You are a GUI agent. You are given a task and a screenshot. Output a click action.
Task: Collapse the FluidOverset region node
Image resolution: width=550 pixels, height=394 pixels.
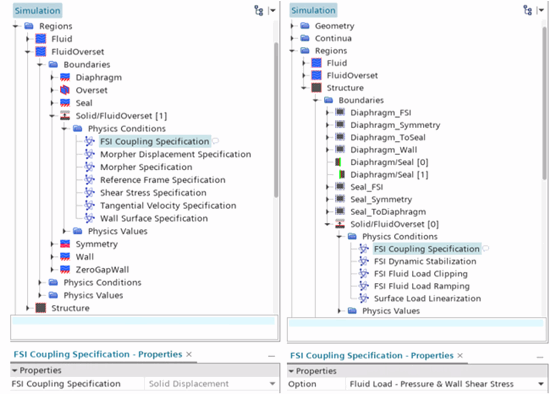tap(28, 52)
